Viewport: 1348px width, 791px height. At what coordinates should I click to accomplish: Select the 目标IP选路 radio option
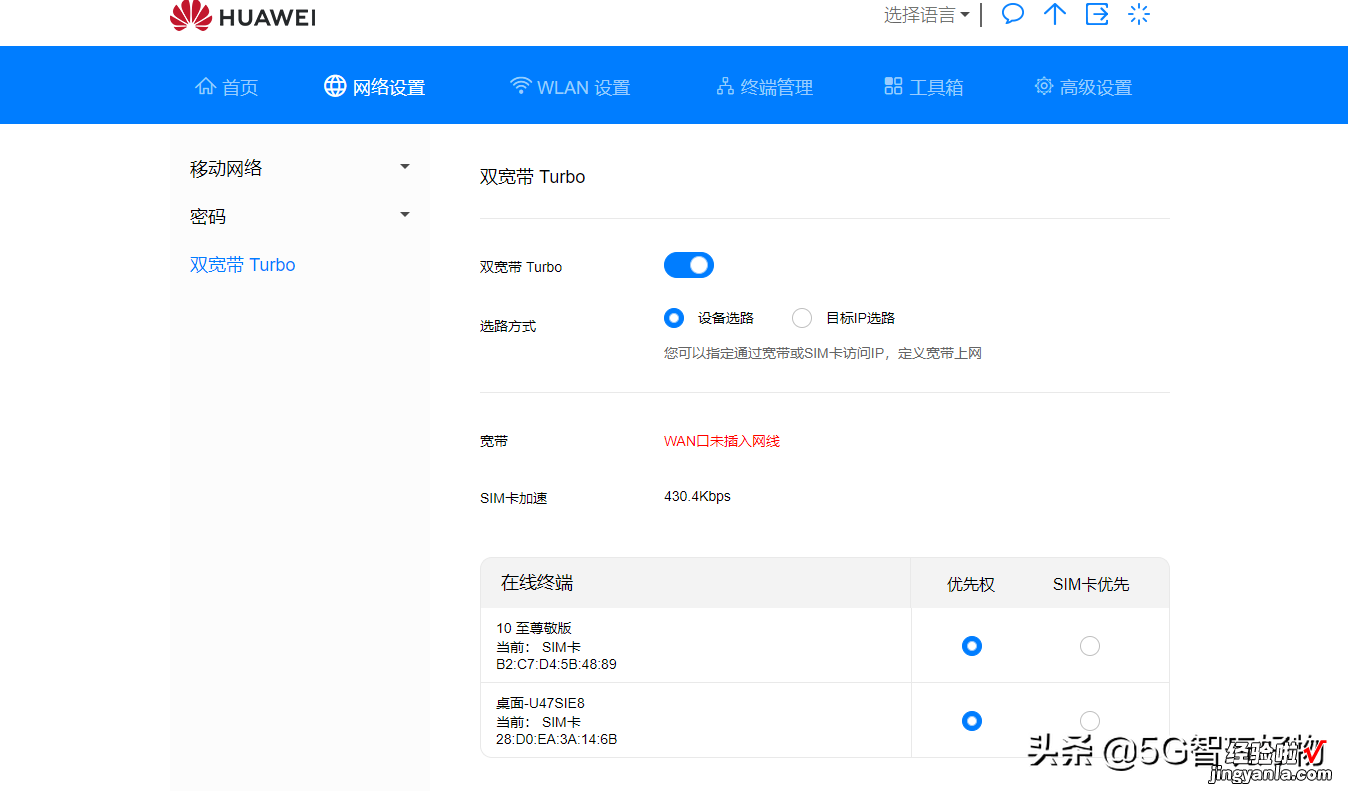click(x=802, y=318)
